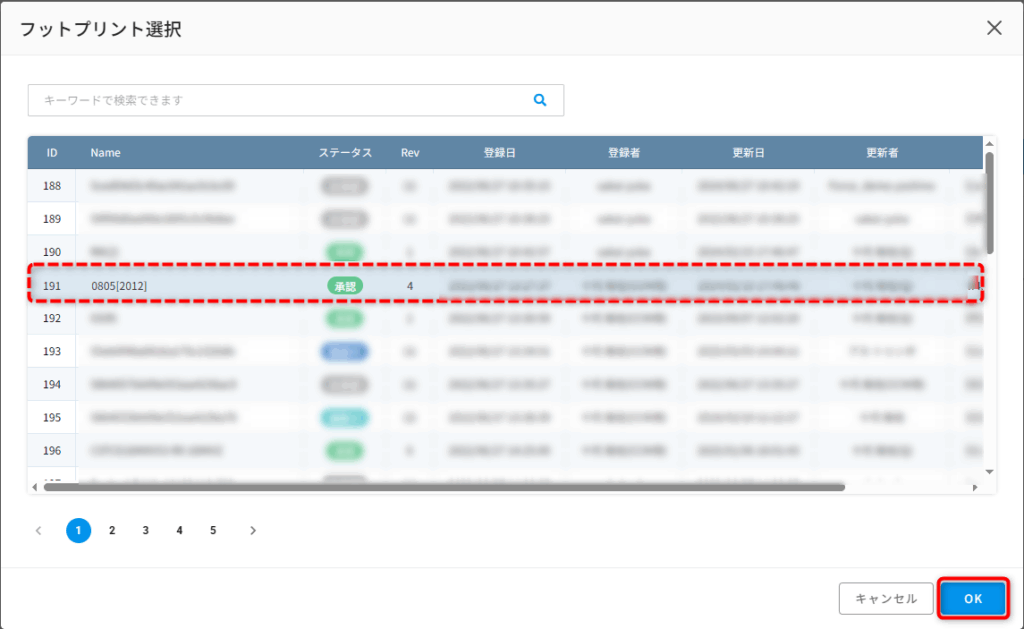The width and height of the screenshot is (1024, 629).
Task: Click the vertical scrollbar thumb of the table
Action: [989, 202]
